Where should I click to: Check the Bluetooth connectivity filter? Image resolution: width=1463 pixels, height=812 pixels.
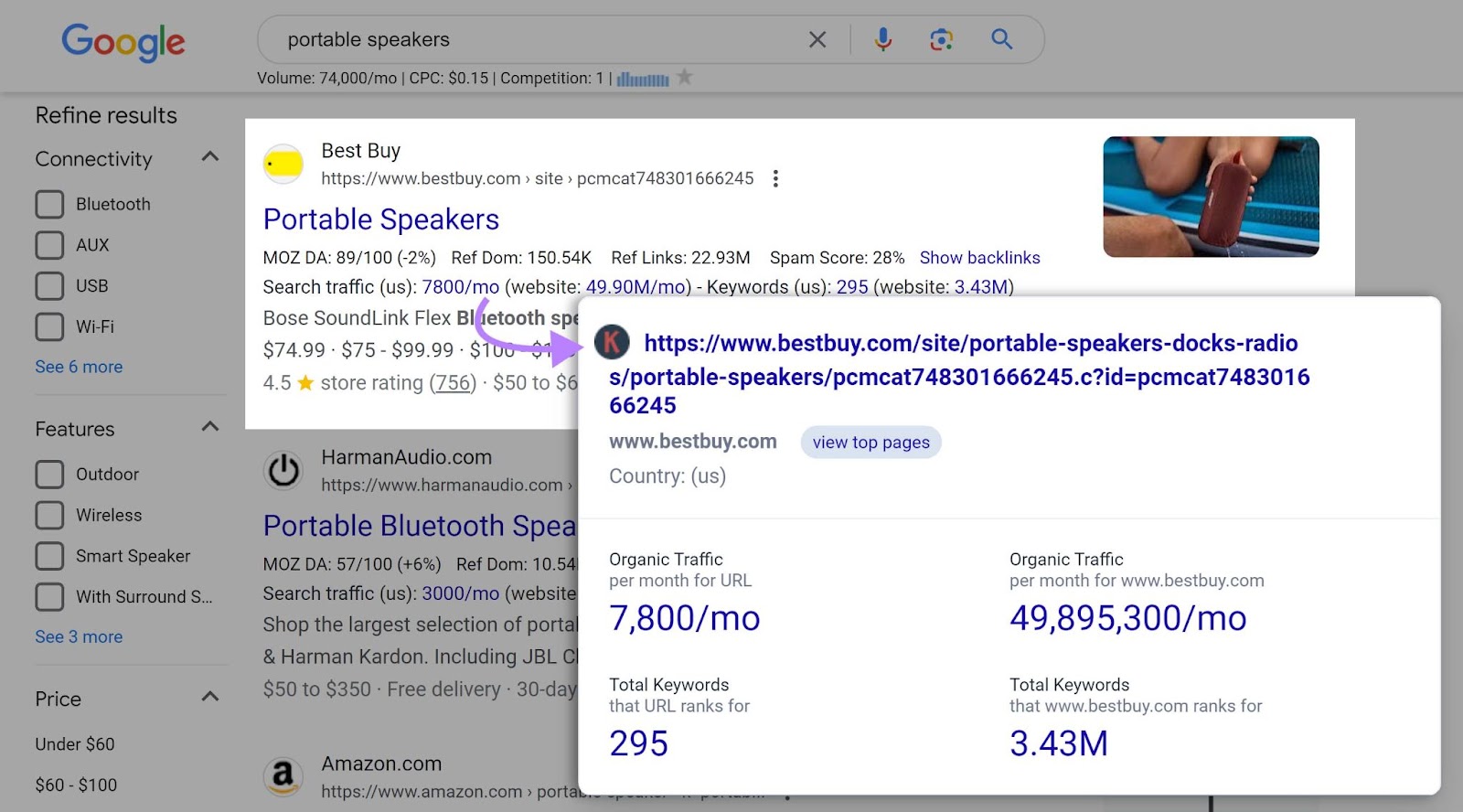[49, 204]
